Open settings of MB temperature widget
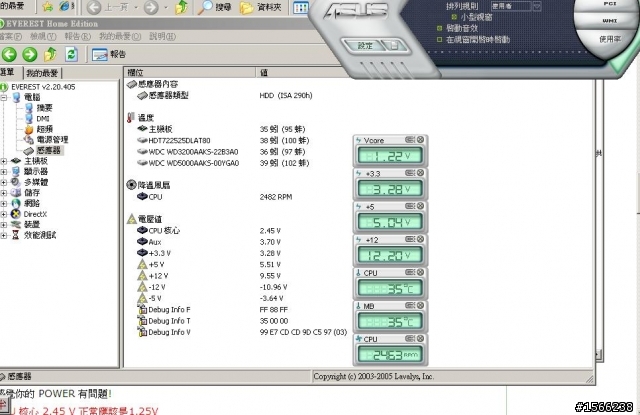The height and width of the screenshot is (415, 640). click(x=410, y=305)
